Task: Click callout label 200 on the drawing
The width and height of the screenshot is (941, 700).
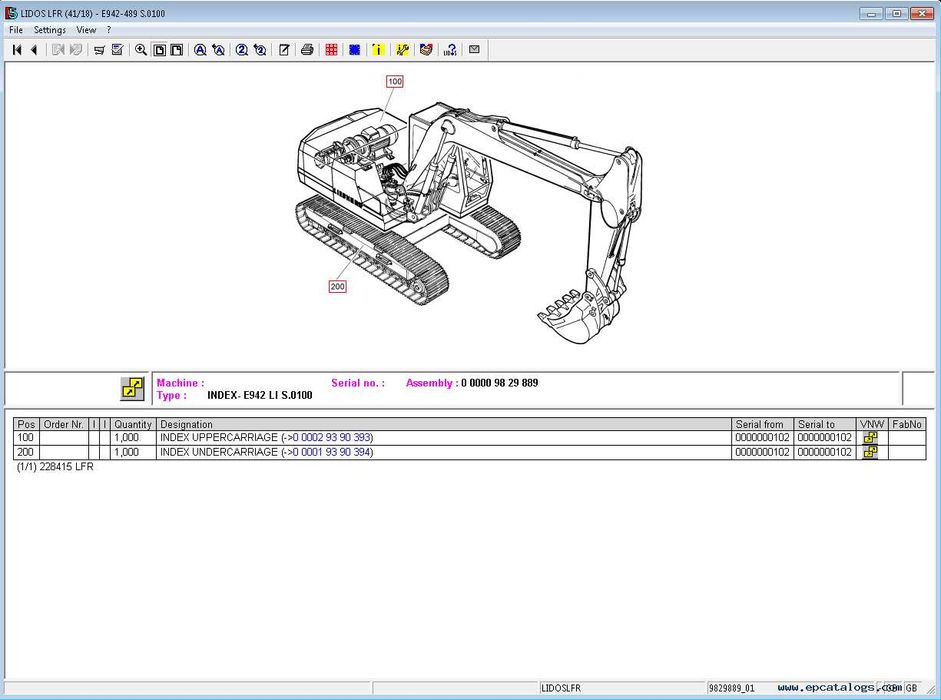Action: 337,287
